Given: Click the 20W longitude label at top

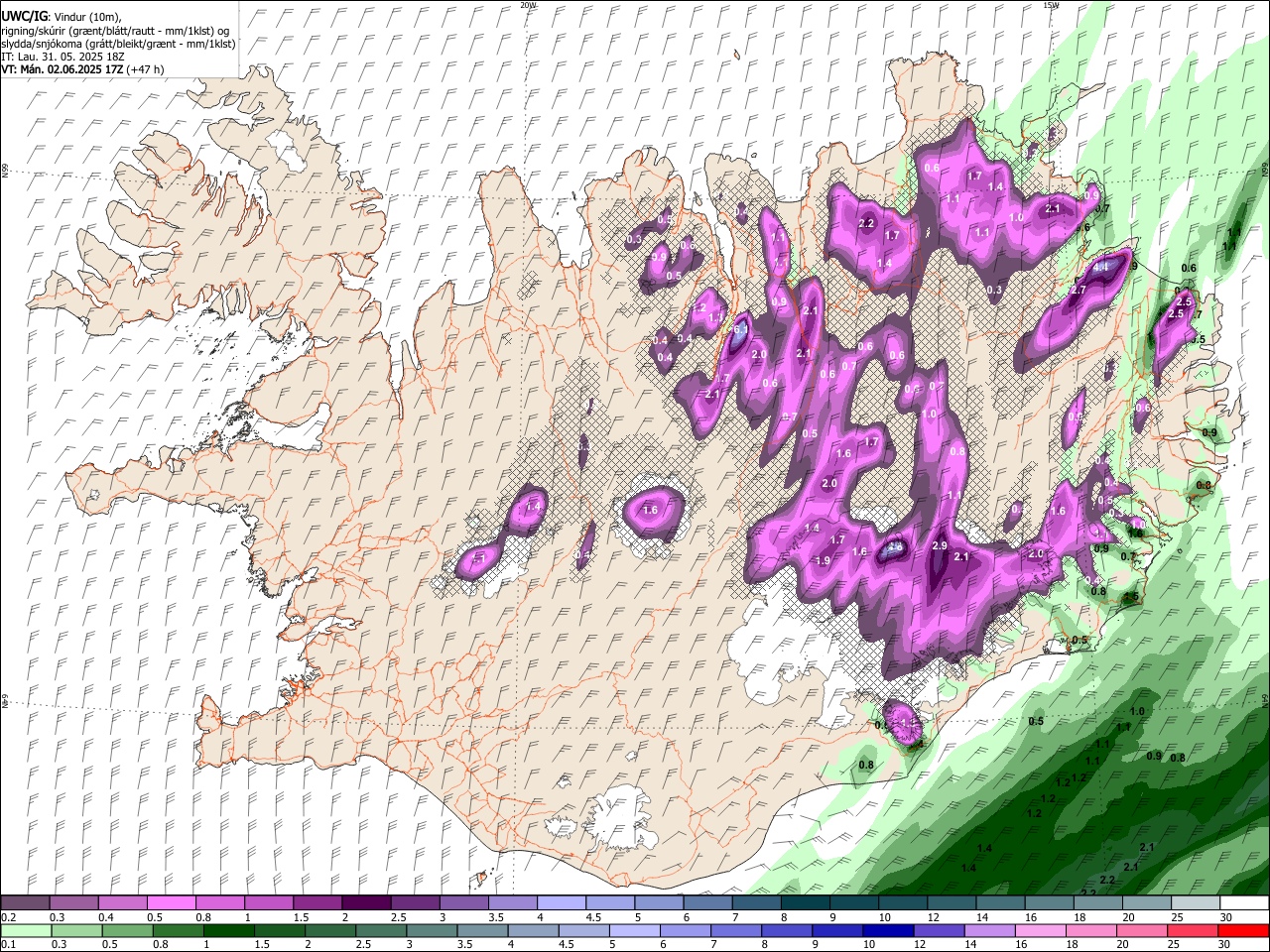Looking at the screenshot, I should pos(529,5).
